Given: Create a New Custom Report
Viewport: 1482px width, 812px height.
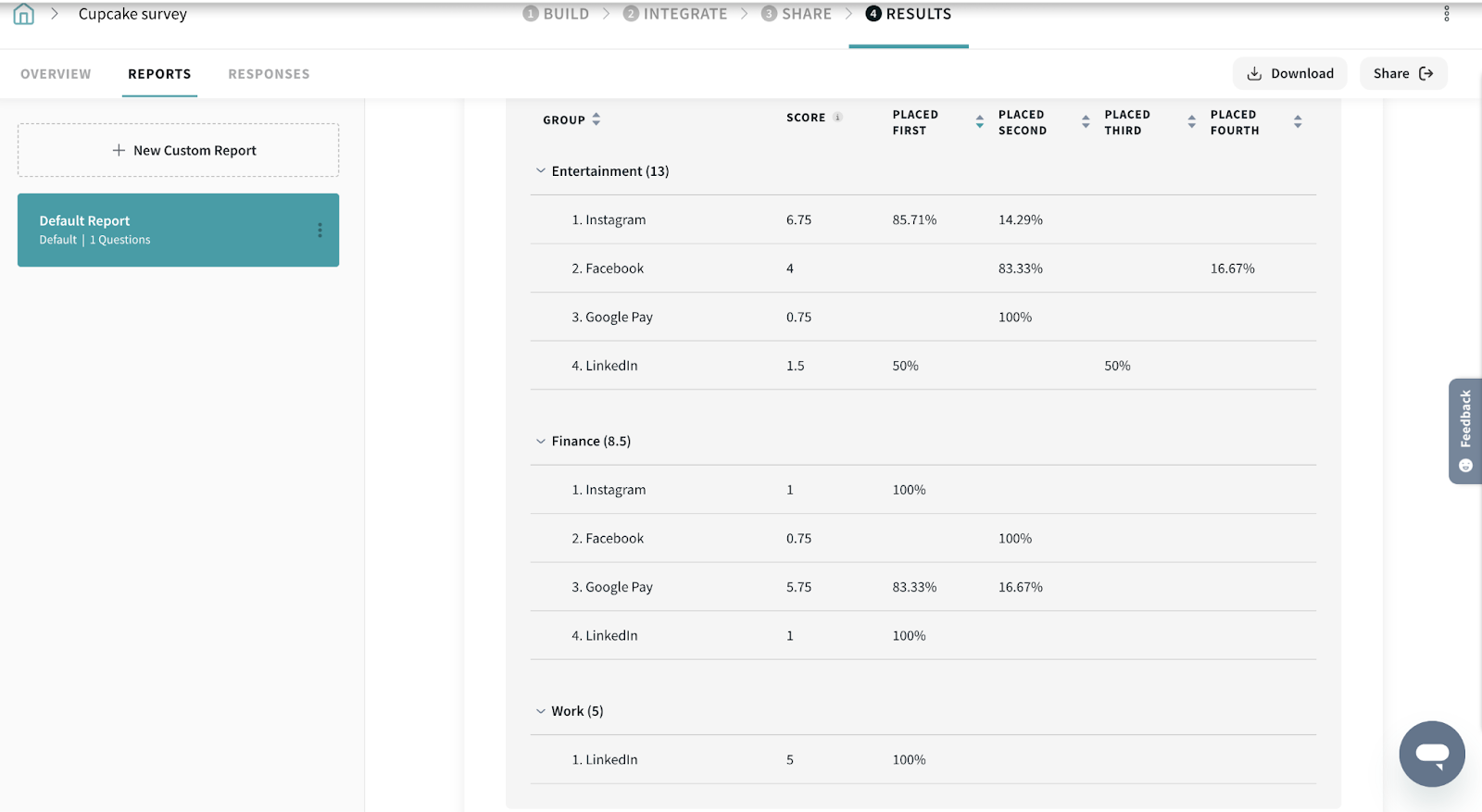Looking at the screenshot, I should point(178,151).
